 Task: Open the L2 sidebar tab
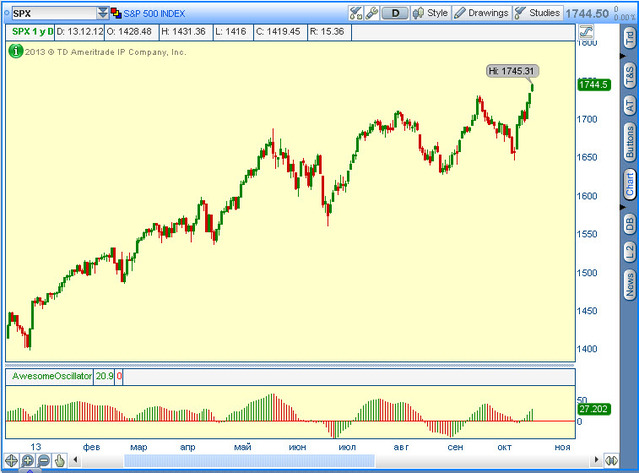point(630,251)
